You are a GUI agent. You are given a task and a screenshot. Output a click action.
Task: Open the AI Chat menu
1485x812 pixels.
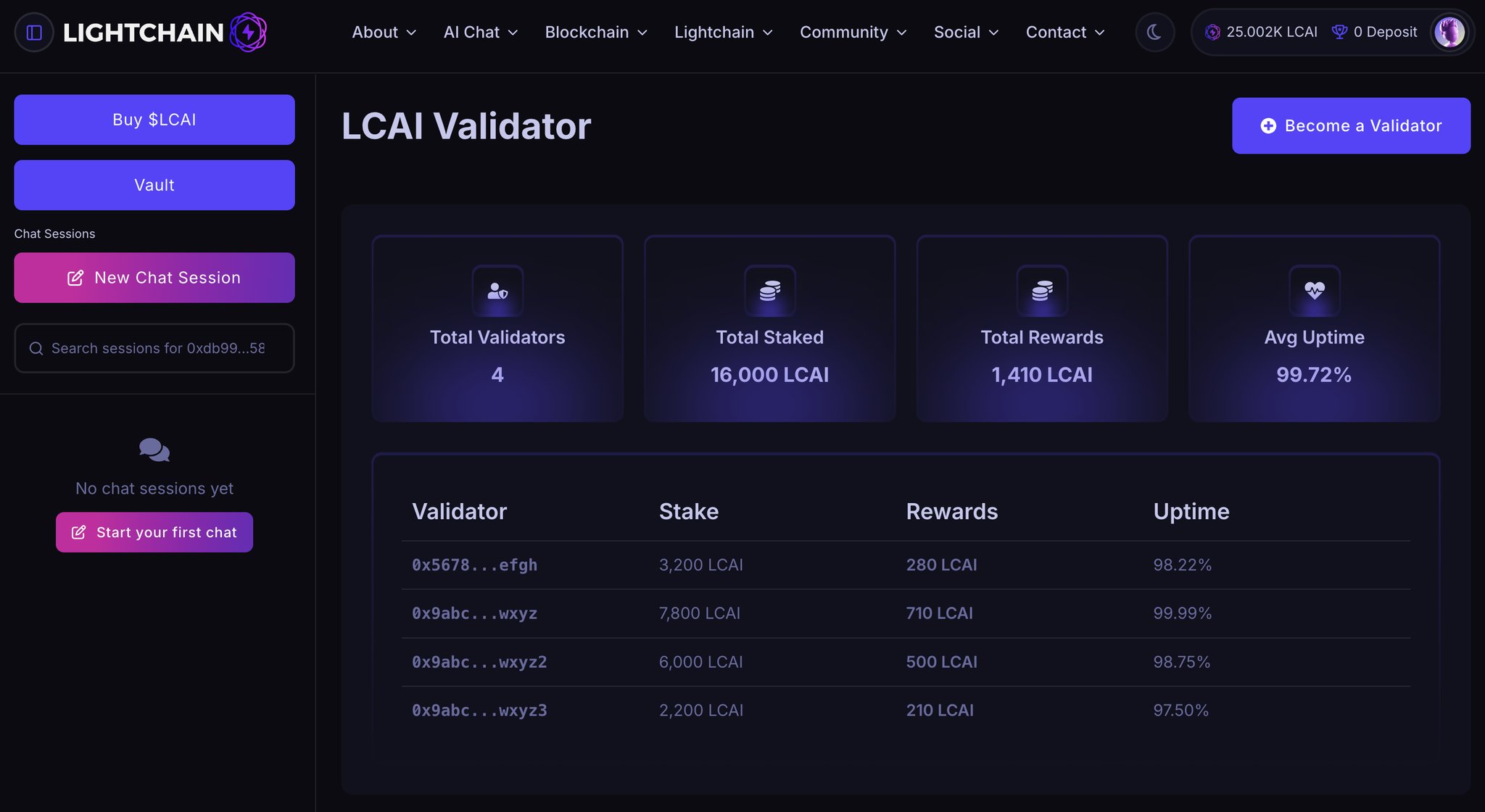pyautogui.click(x=480, y=33)
